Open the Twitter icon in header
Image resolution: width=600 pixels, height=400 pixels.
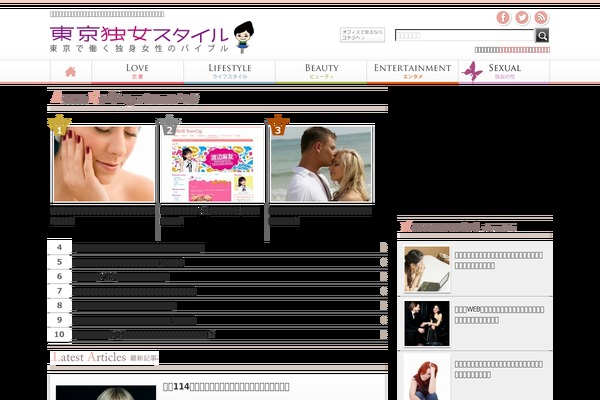coord(522,18)
